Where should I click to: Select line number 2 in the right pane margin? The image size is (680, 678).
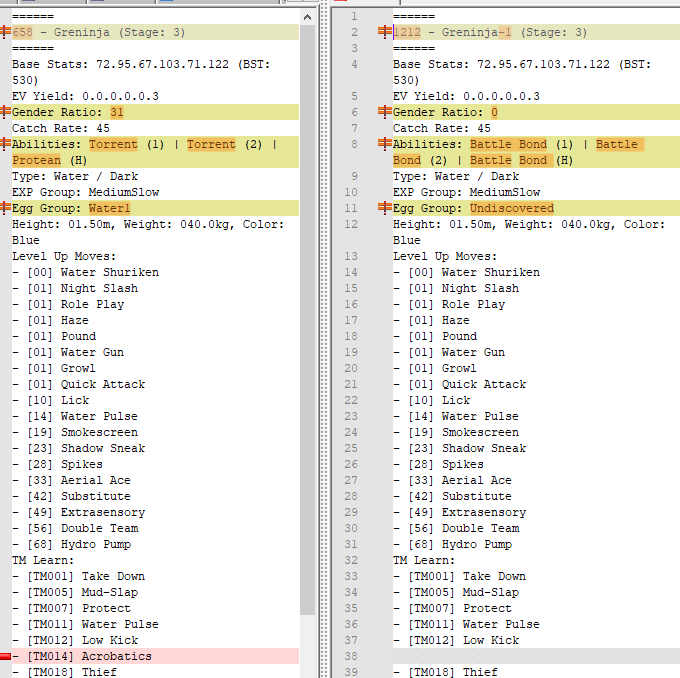click(354, 32)
